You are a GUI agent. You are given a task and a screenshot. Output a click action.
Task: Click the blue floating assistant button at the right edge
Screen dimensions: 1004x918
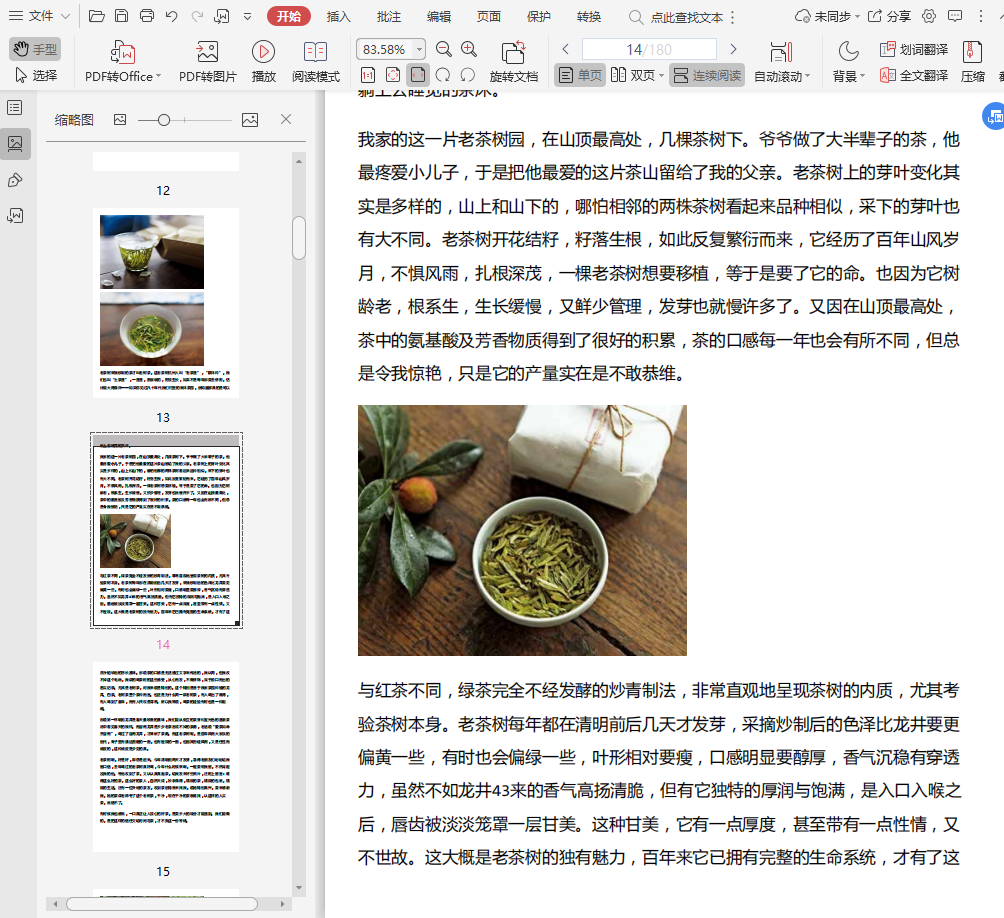click(x=994, y=117)
